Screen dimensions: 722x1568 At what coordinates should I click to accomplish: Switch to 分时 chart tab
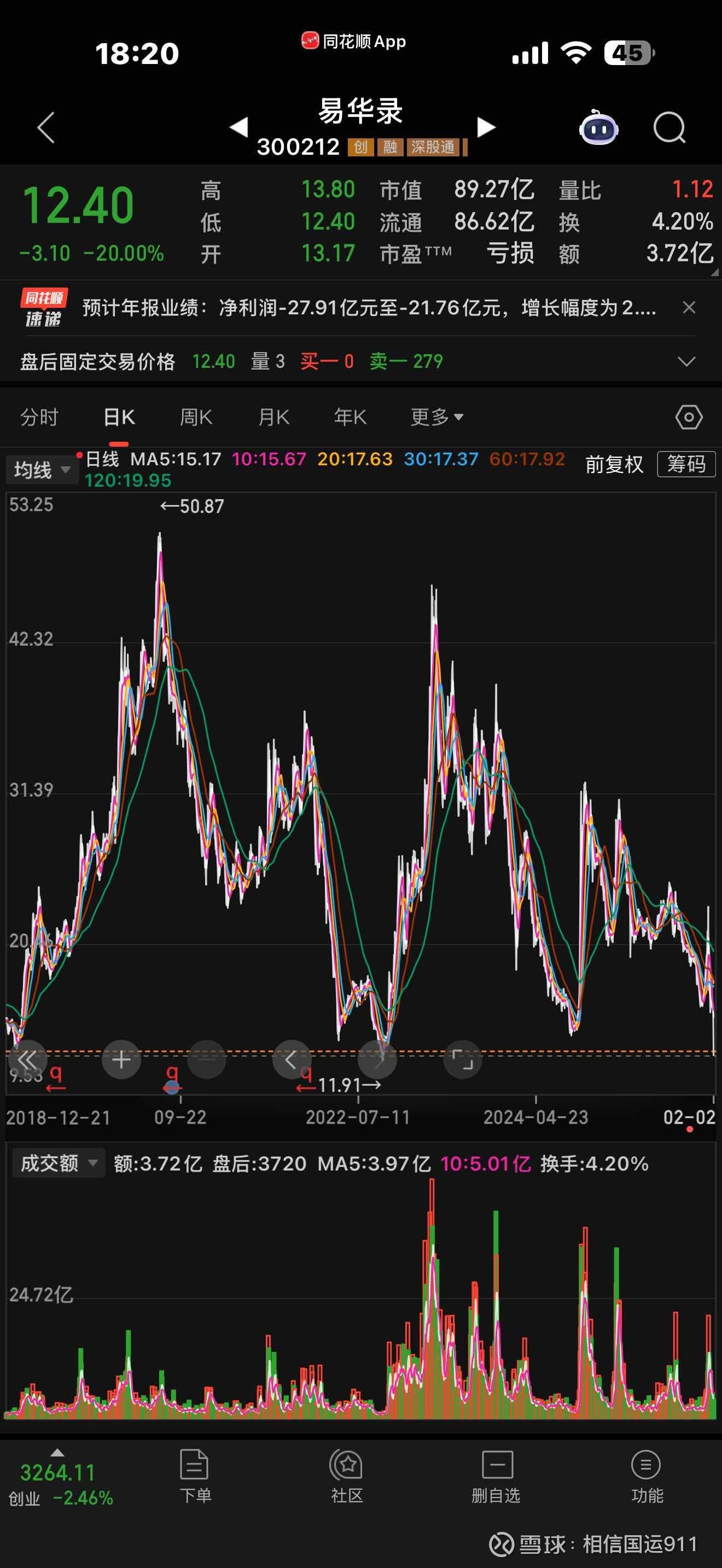[x=39, y=418]
